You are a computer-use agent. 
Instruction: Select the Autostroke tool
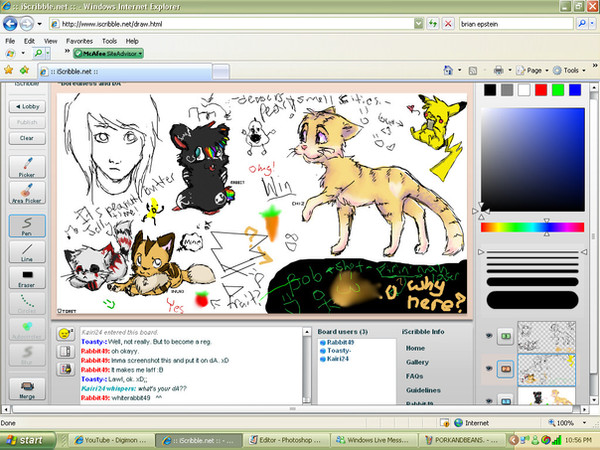tap(27, 329)
